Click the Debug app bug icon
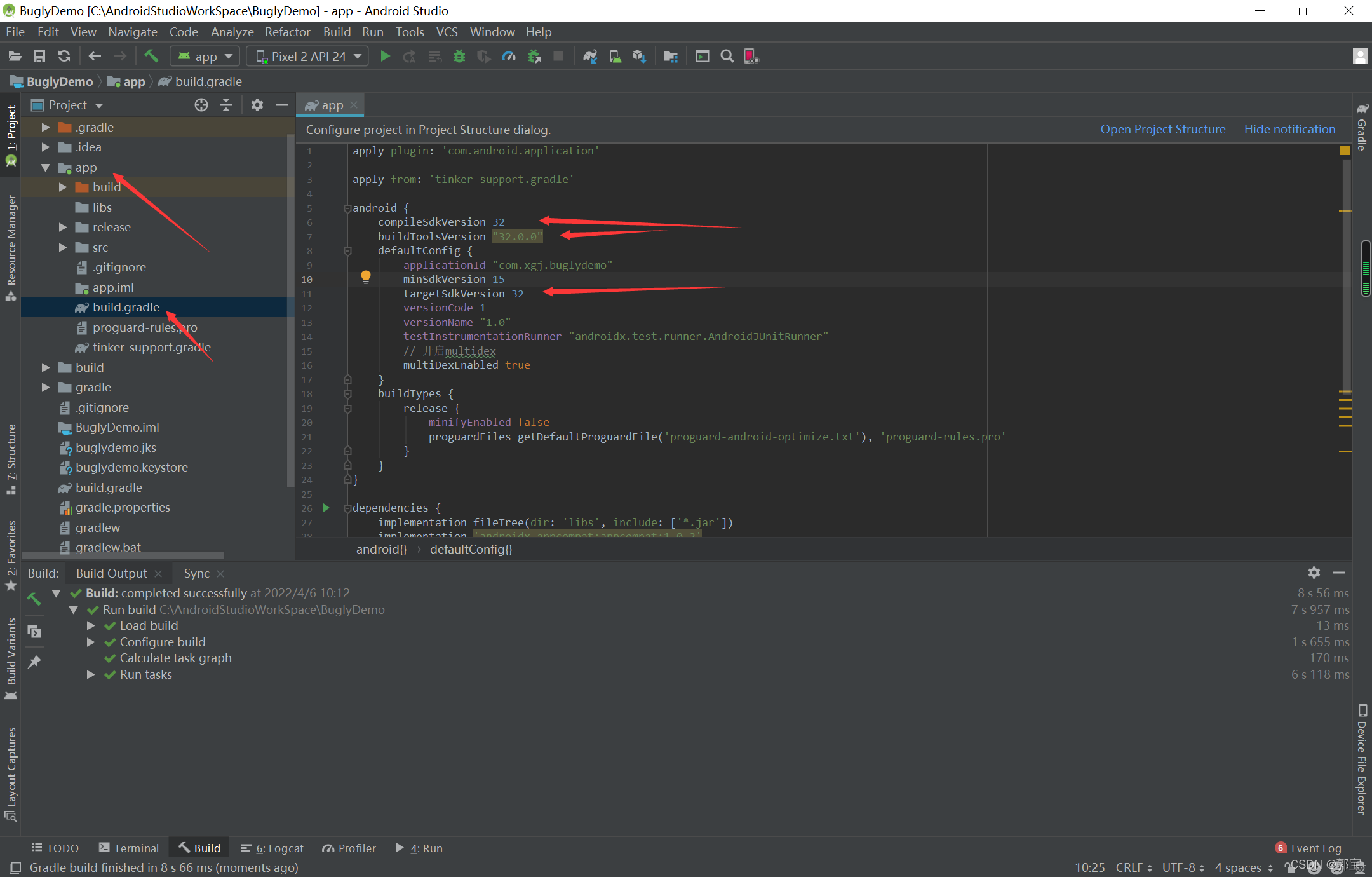The width and height of the screenshot is (1372, 877). click(x=459, y=57)
